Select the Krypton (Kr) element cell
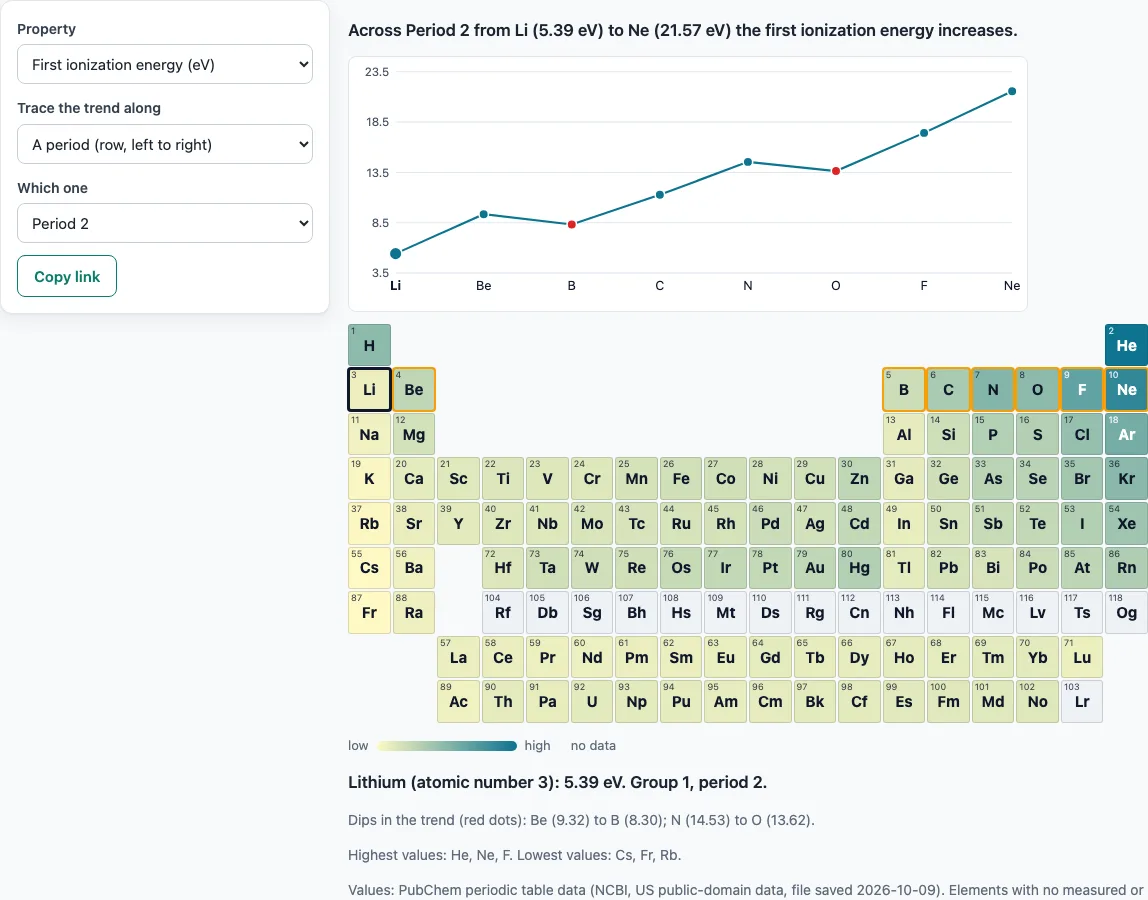This screenshot has width=1148, height=900. coord(1126,479)
